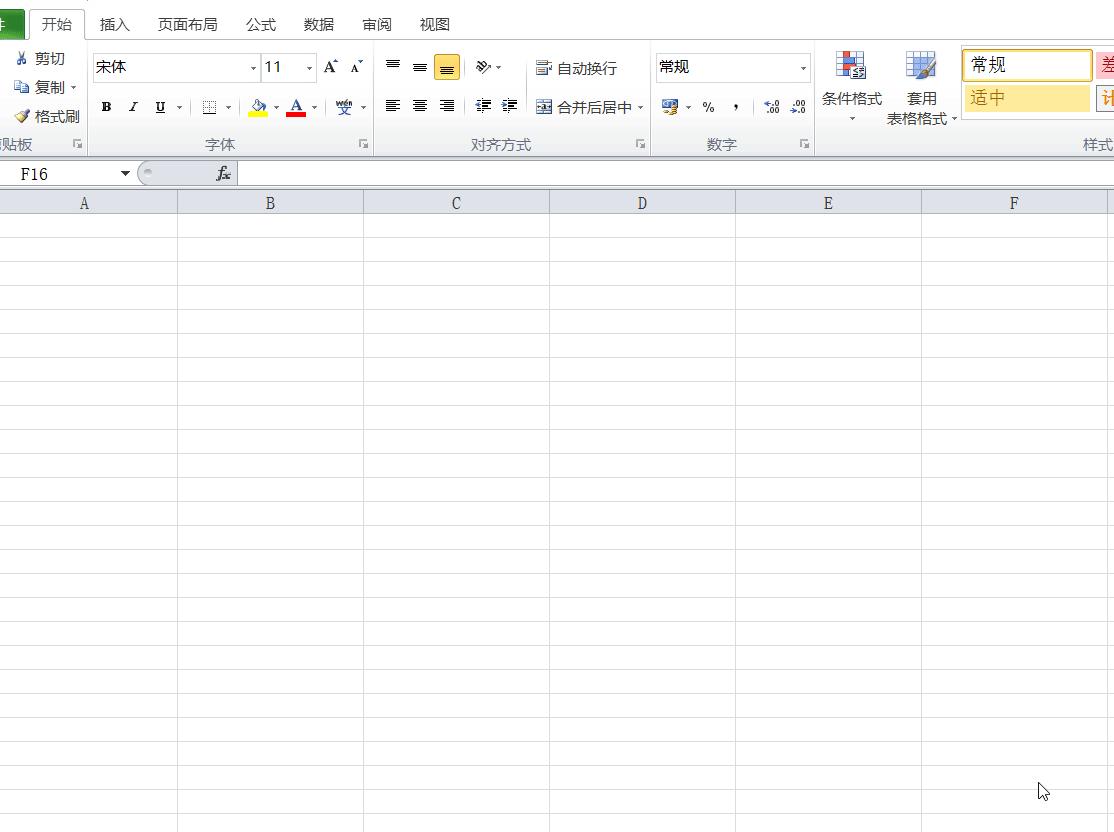
Task: Open the border style dropdown arrow
Action: click(227, 107)
